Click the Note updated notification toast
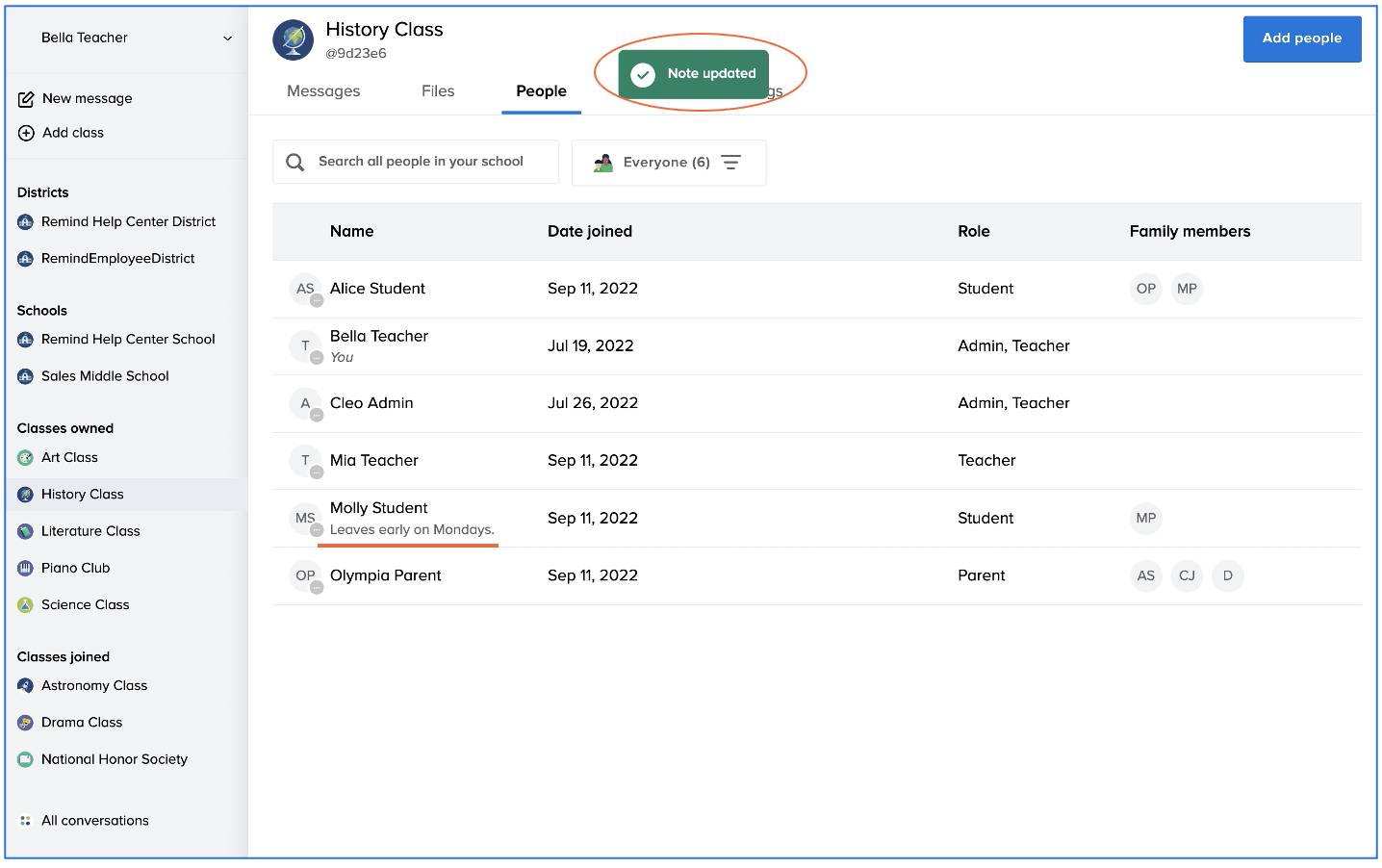The height and width of the screenshot is (868, 1382). (x=694, y=74)
